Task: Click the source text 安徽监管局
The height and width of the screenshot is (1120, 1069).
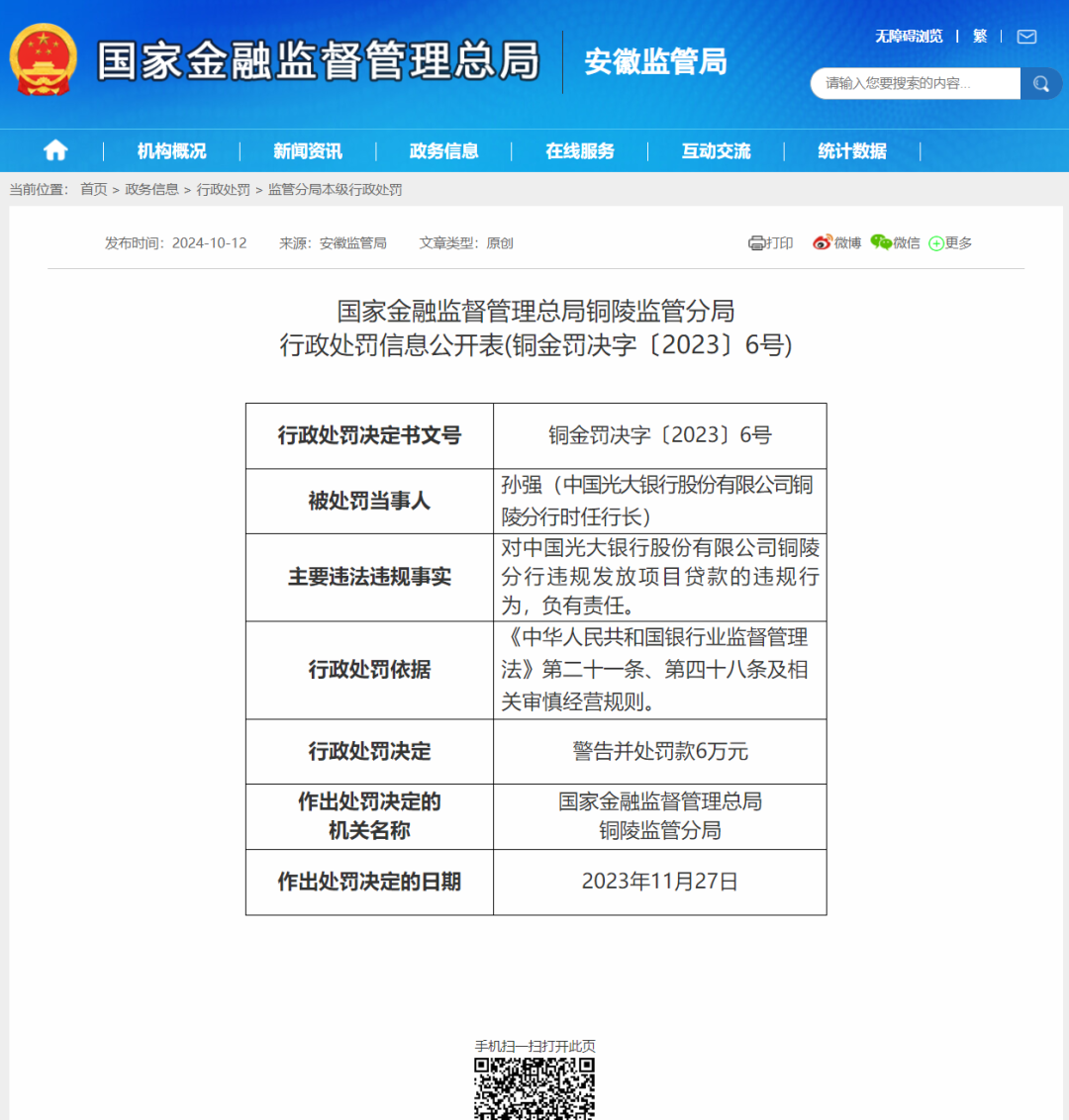Action: (353, 242)
